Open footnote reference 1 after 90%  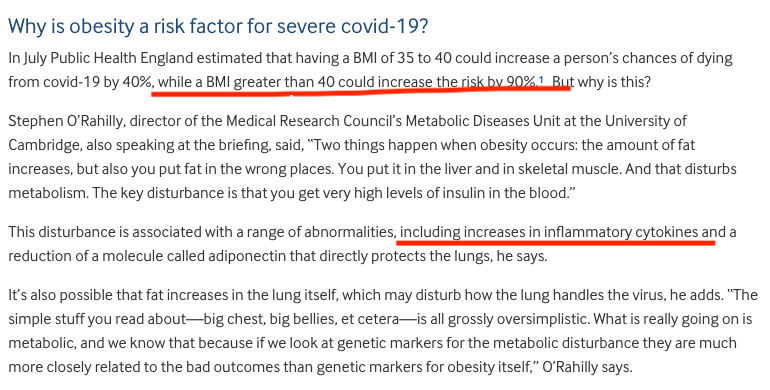[541, 79]
